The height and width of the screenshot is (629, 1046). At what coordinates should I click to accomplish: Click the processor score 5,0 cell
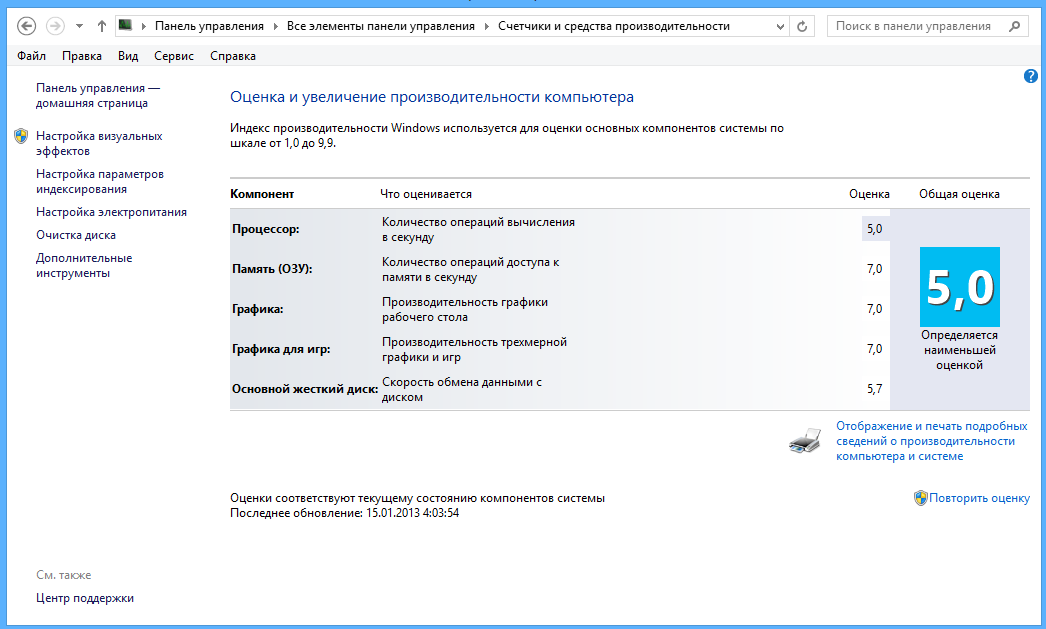pyautogui.click(x=875, y=229)
